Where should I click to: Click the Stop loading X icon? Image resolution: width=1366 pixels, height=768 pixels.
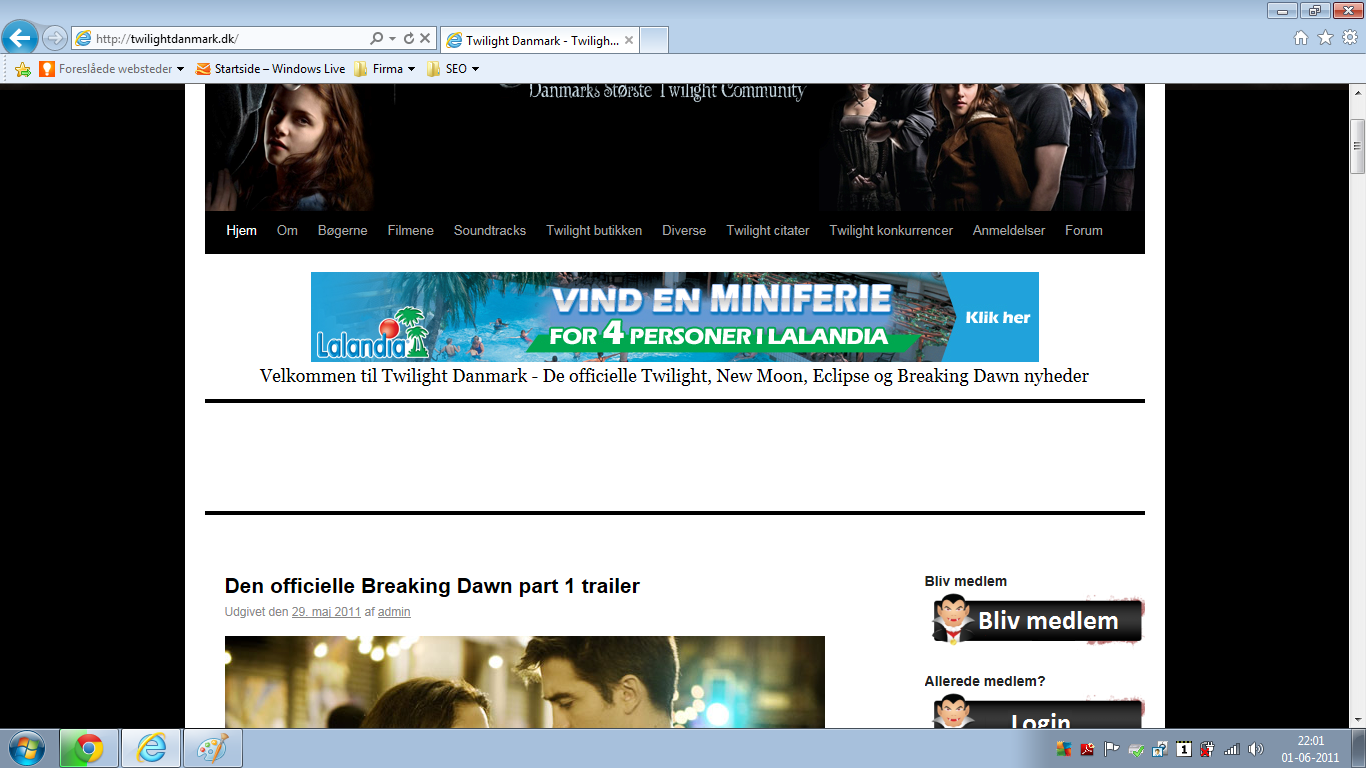pos(425,39)
